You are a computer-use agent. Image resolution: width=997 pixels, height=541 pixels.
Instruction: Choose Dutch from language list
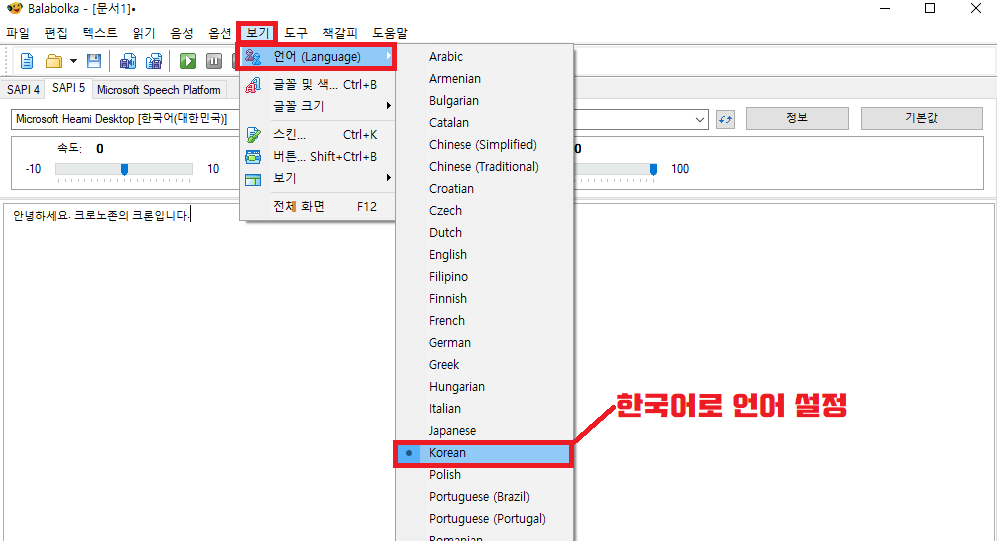tap(483, 233)
